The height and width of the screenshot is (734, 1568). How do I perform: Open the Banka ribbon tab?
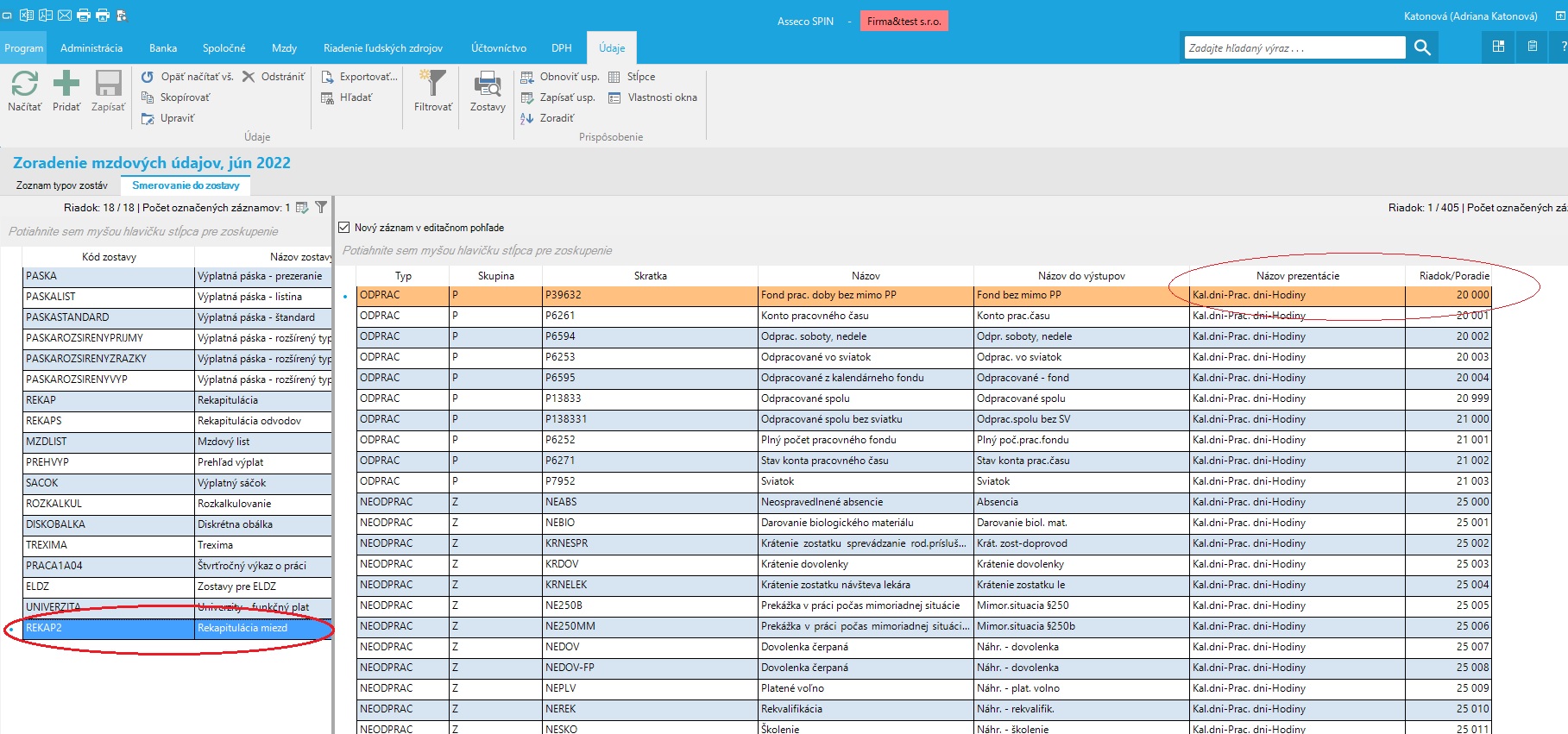(x=163, y=48)
